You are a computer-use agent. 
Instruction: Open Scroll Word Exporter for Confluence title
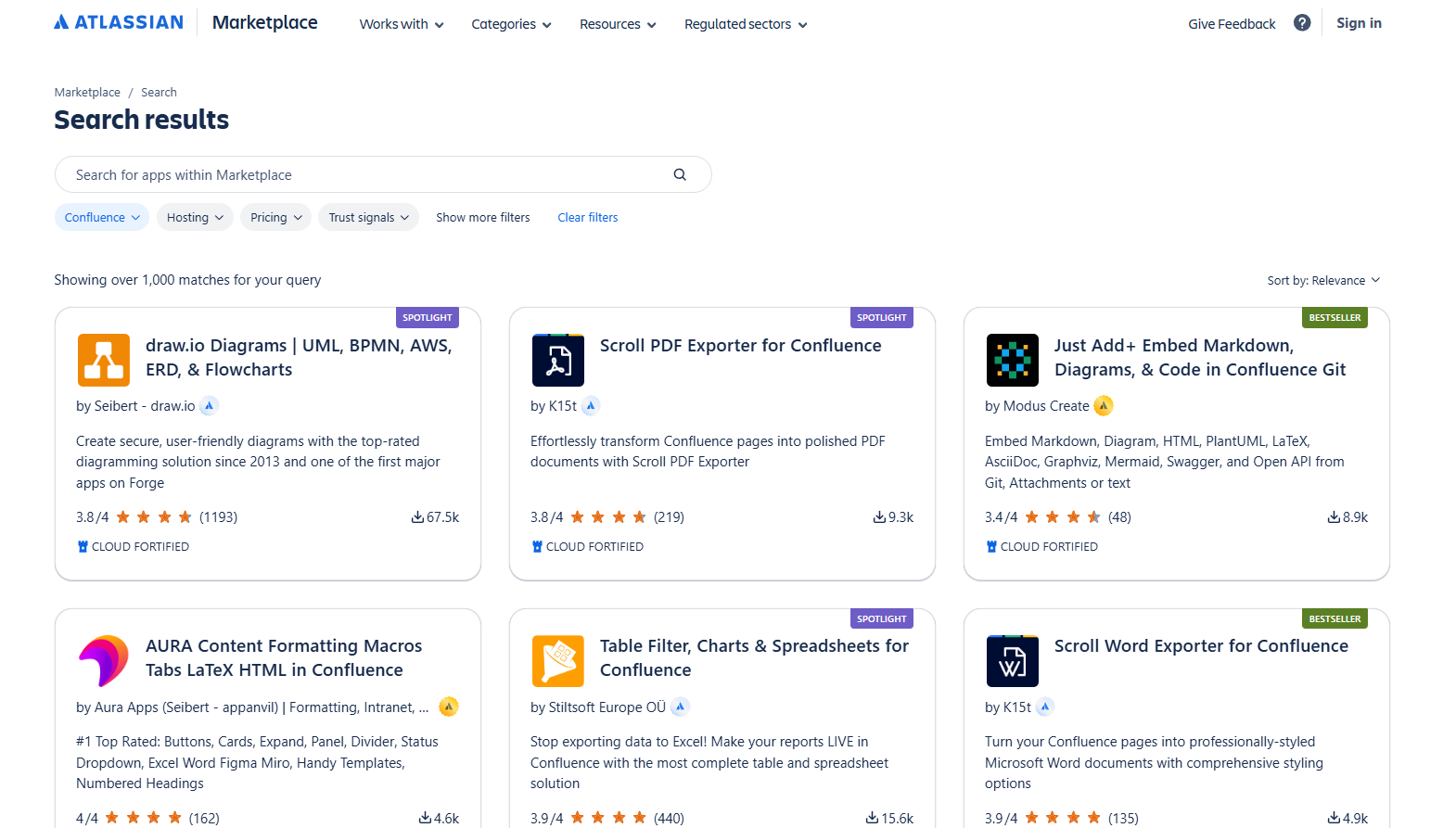click(1201, 645)
